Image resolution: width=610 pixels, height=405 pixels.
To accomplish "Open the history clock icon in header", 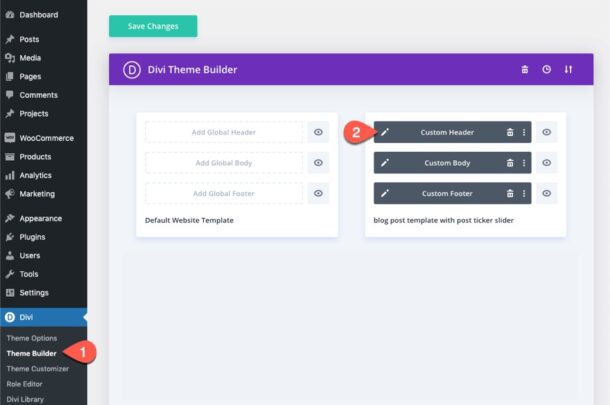I will click(547, 70).
